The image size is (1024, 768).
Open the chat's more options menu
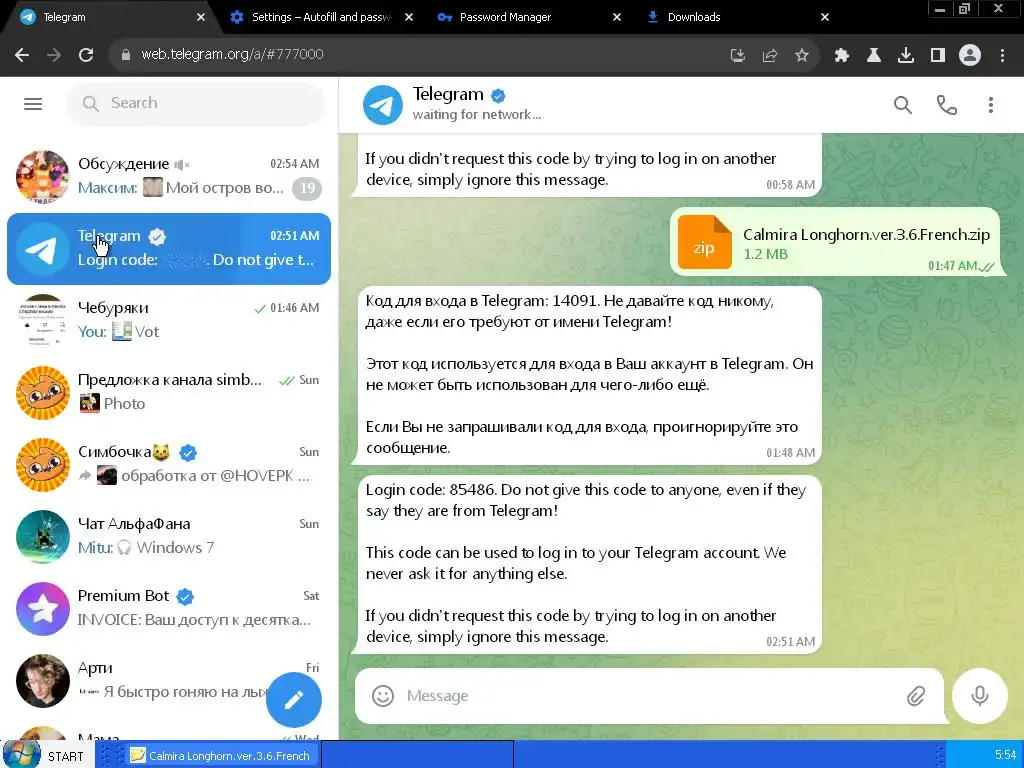[990, 104]
